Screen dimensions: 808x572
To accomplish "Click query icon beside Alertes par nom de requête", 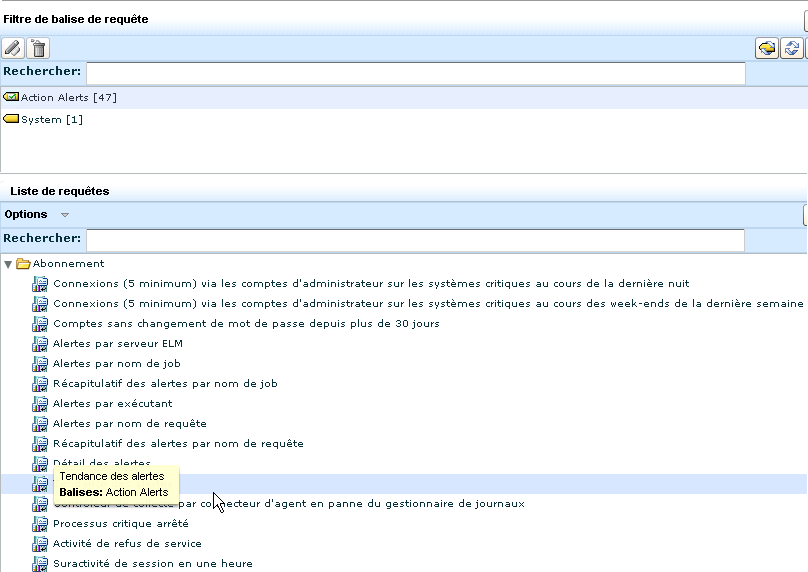I will click(x=40, y=424).
